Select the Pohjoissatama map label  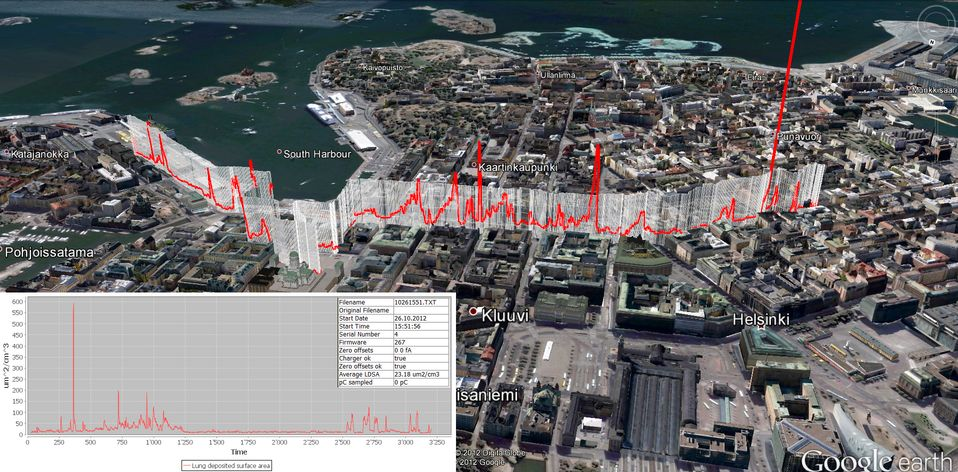tap(50, 252)
